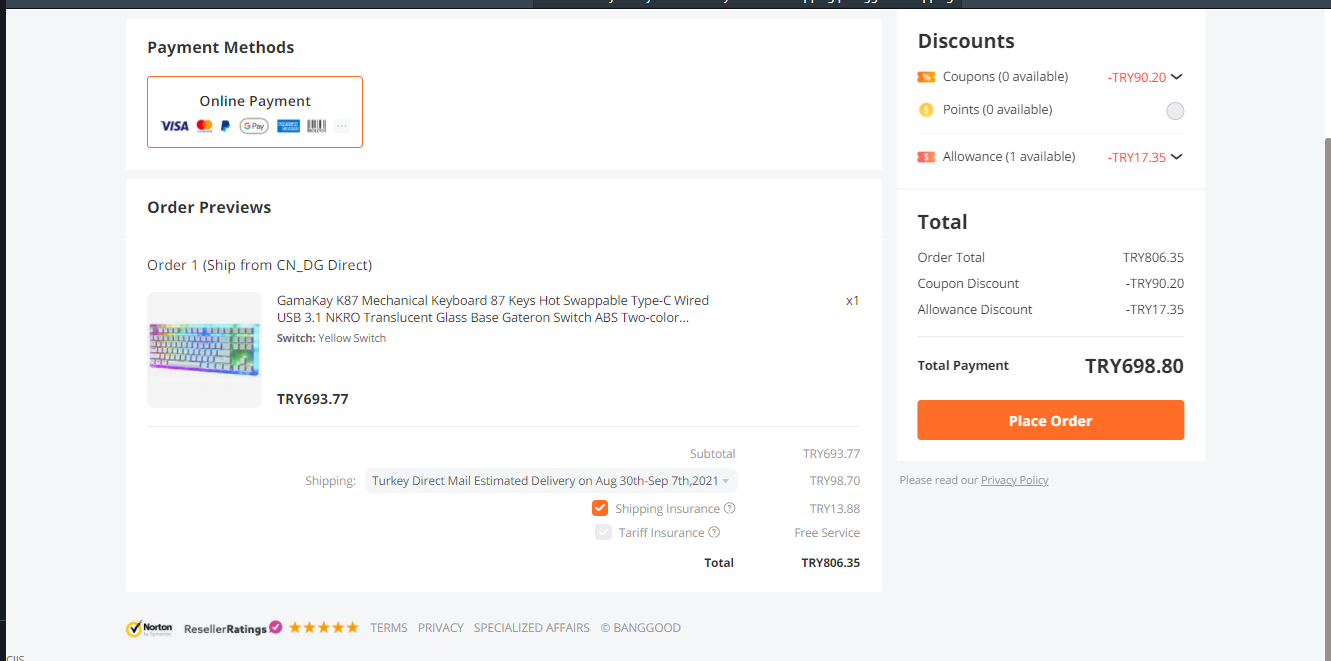Screen dimensions: 1331x661
Task: Click the x1 quantity text
Action: click(853, 300)
